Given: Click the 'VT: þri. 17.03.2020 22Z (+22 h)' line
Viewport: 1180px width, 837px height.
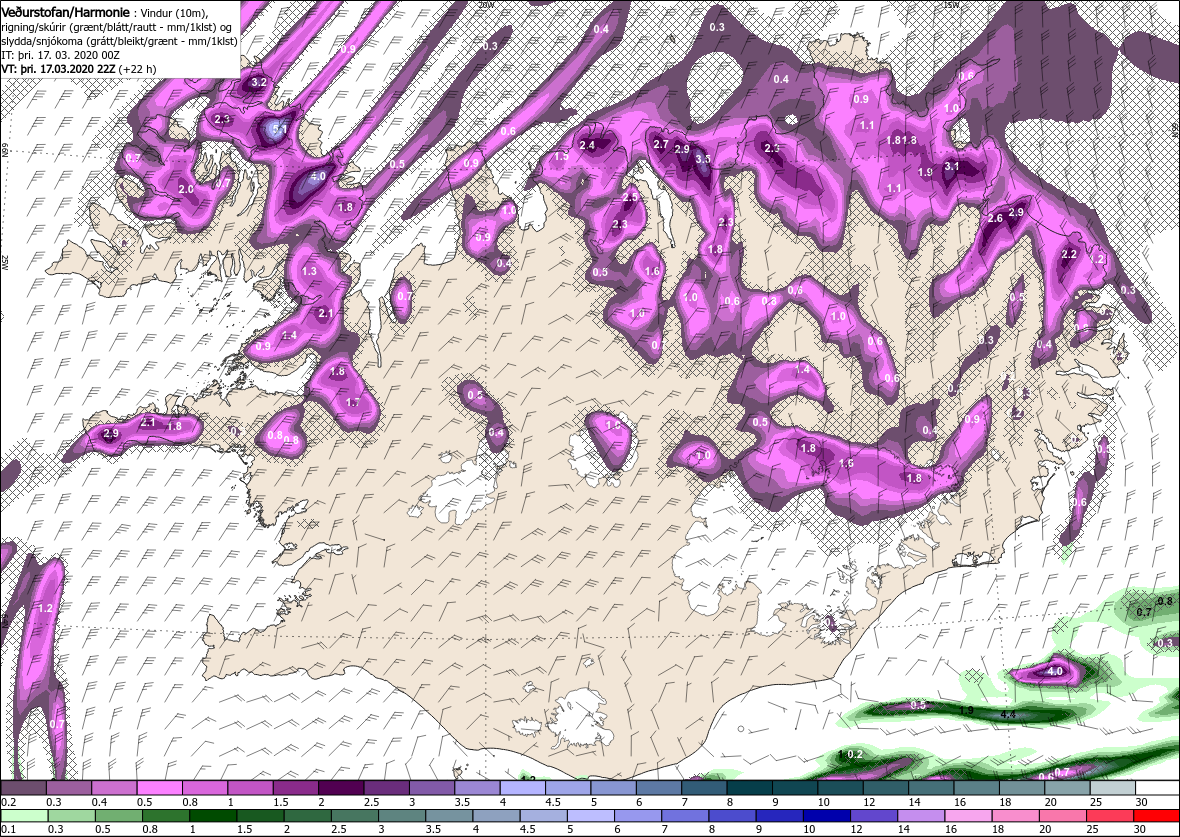Looking at the screenshot, I should pos(79,69).
